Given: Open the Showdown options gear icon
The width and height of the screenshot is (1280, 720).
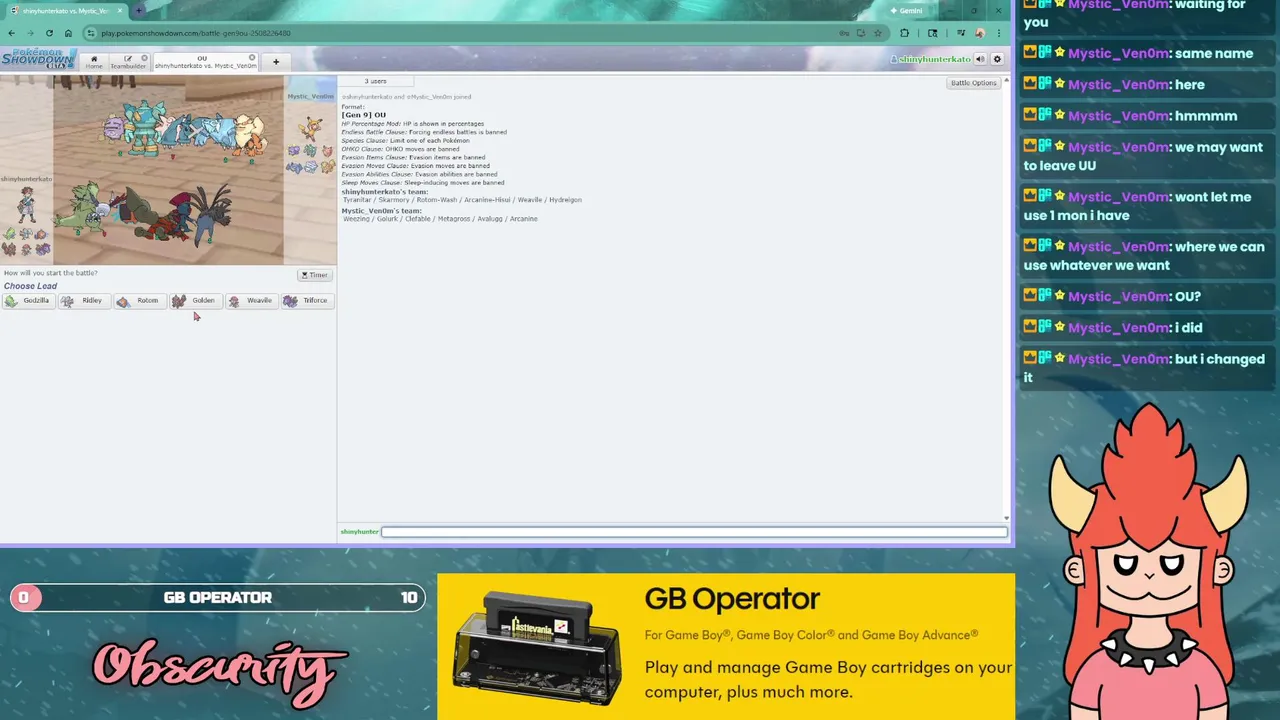Looking at the screenshot, I should coord(997,59).
